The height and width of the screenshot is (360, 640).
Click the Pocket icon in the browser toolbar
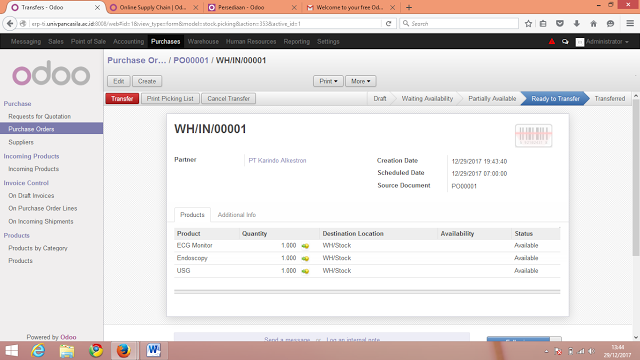560,24
